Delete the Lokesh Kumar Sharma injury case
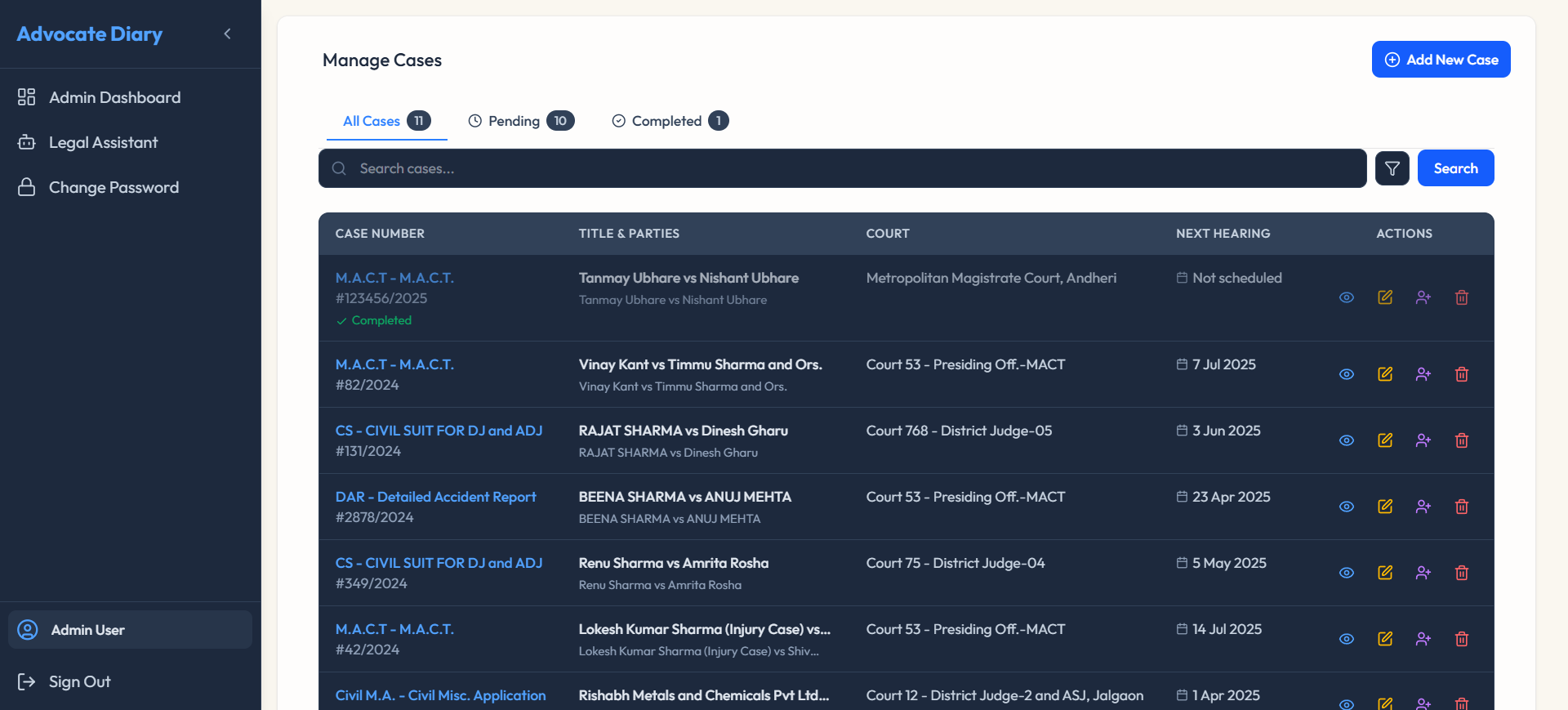Screen dimensions: 1568x710 pos(1462,639)
